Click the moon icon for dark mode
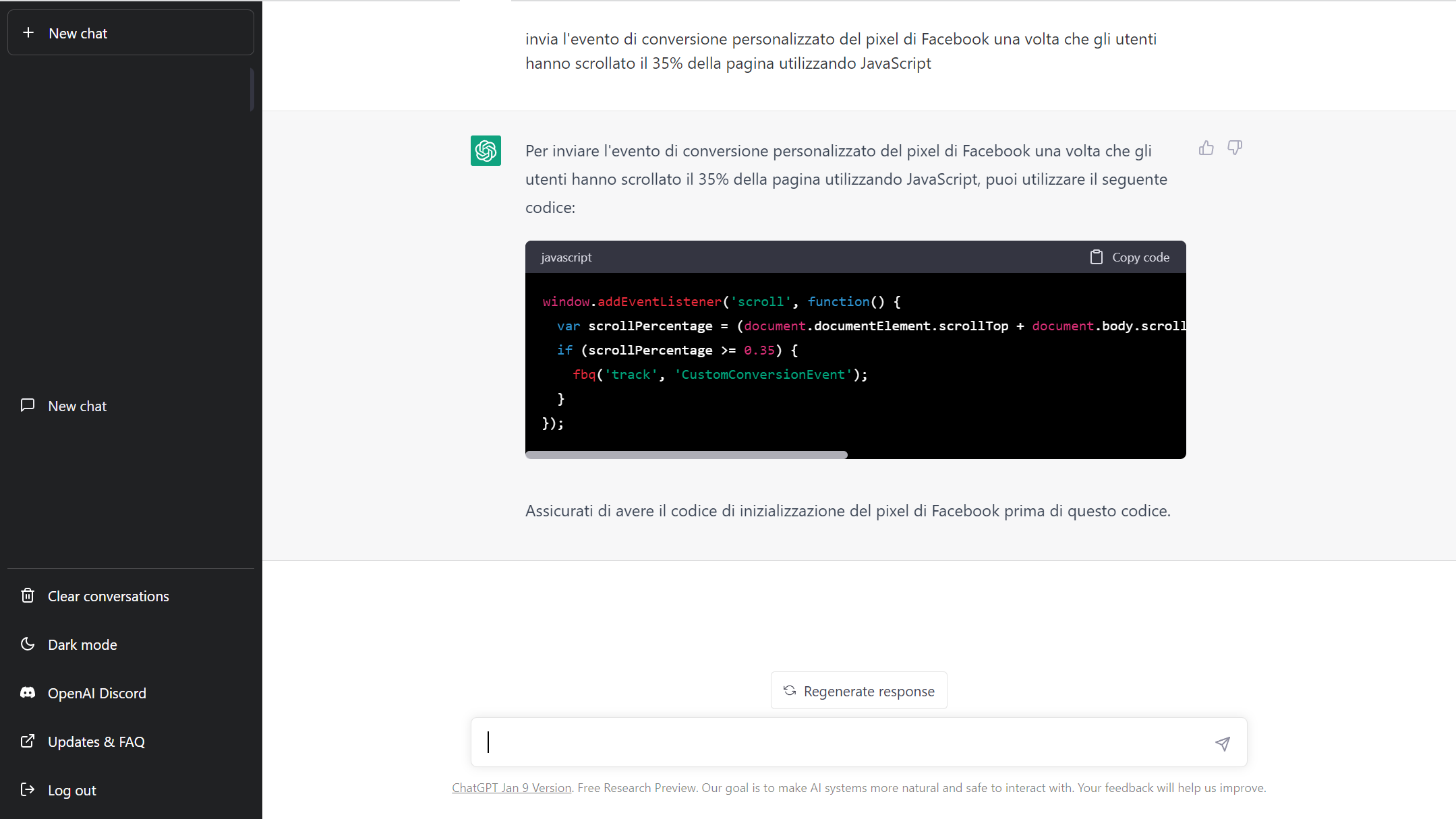Viewport: 1456px width, 819px height. (x=28, y=644)
